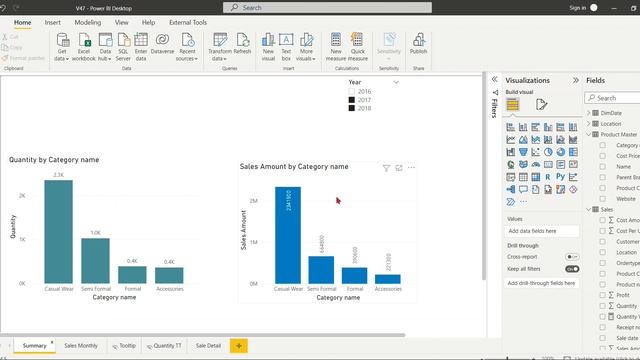640x360 pixels.
Task: Select the R script visual
Action: point(548,177)
